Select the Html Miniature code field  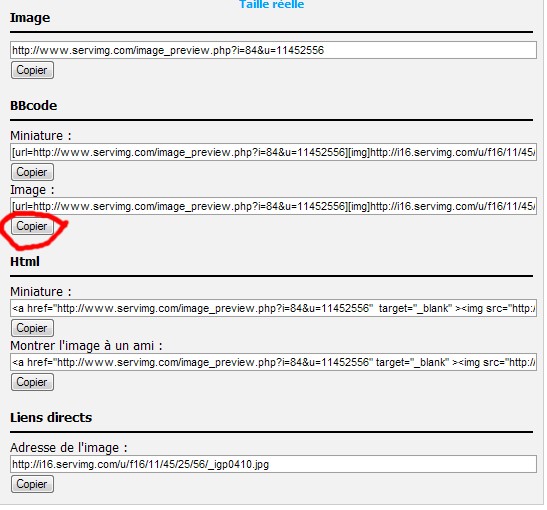pos(273,308)
